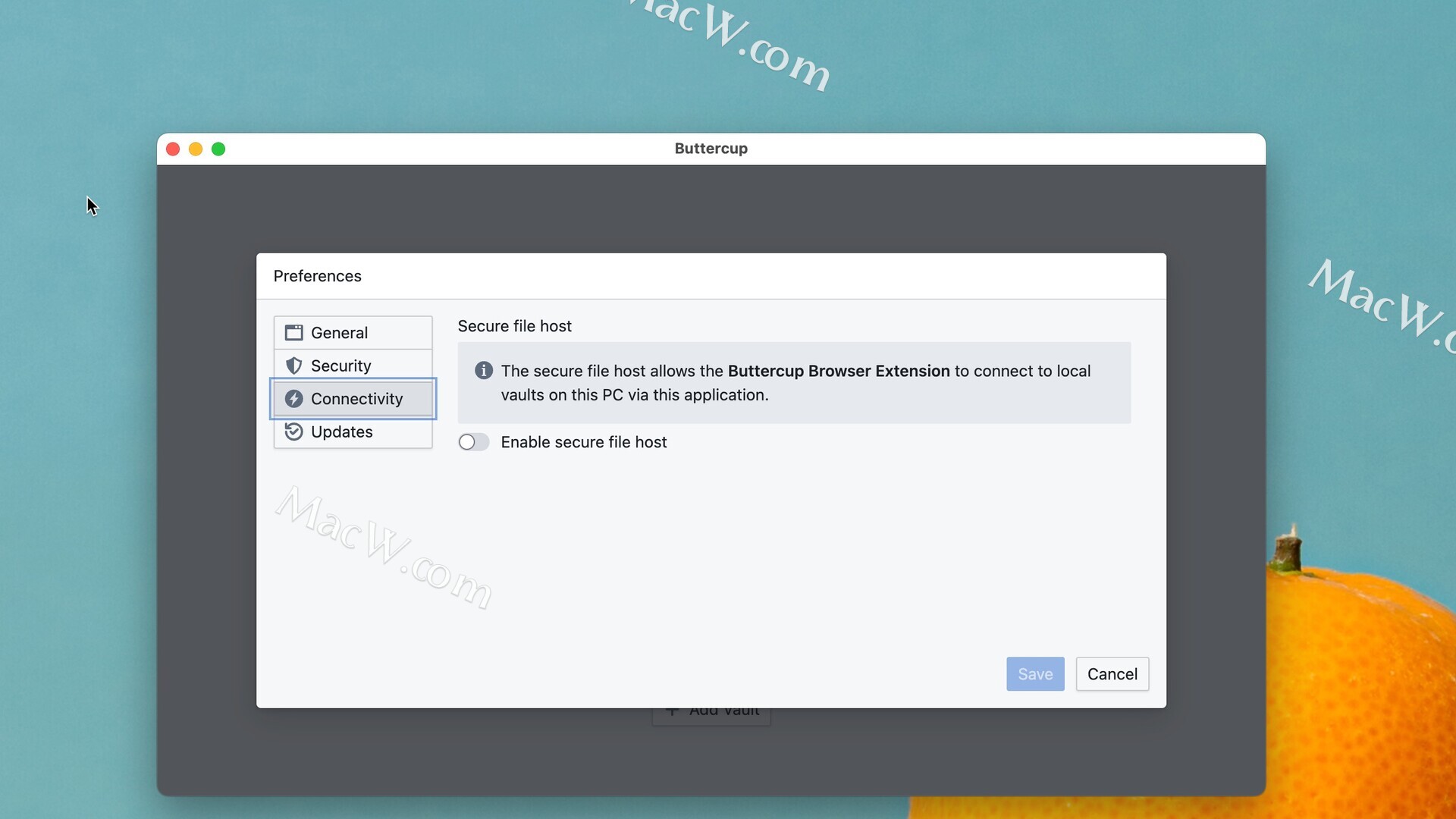Click the Buttercup window title bar text
This screenshot has width=1456, height=819.
pyautogui.click(x=711, y=149)
